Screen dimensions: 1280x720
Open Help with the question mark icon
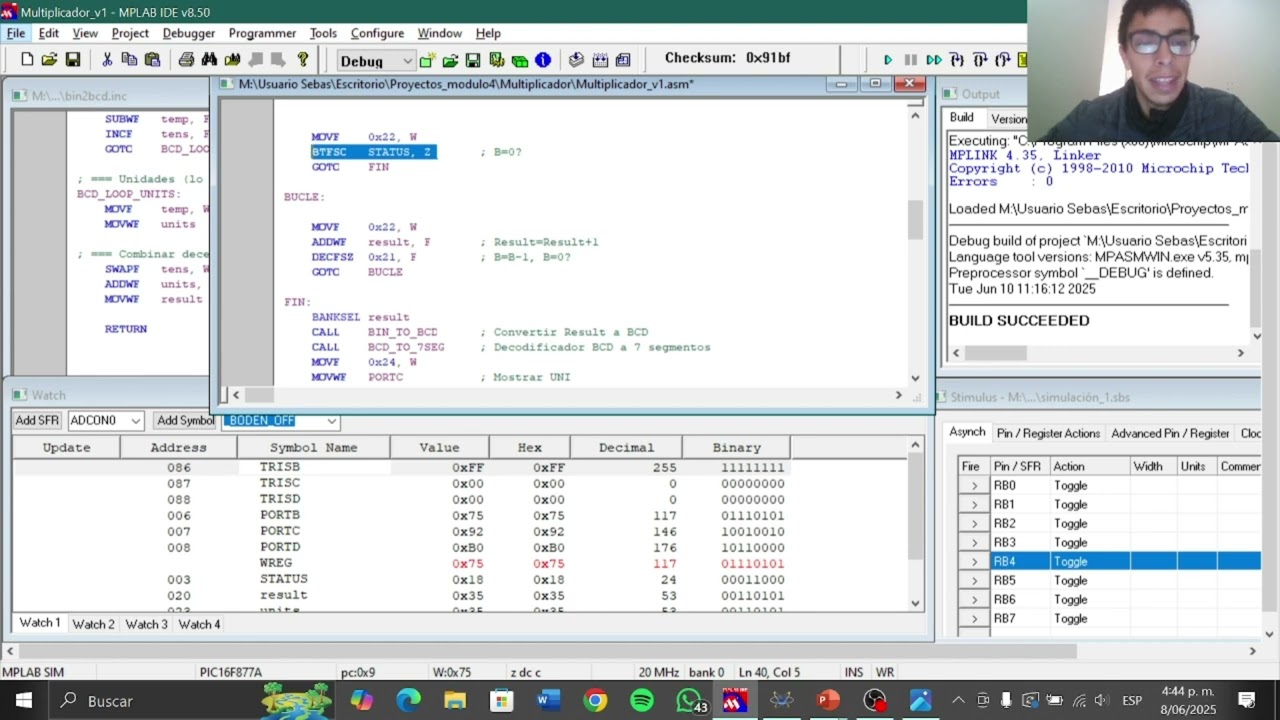click(302, 60)
